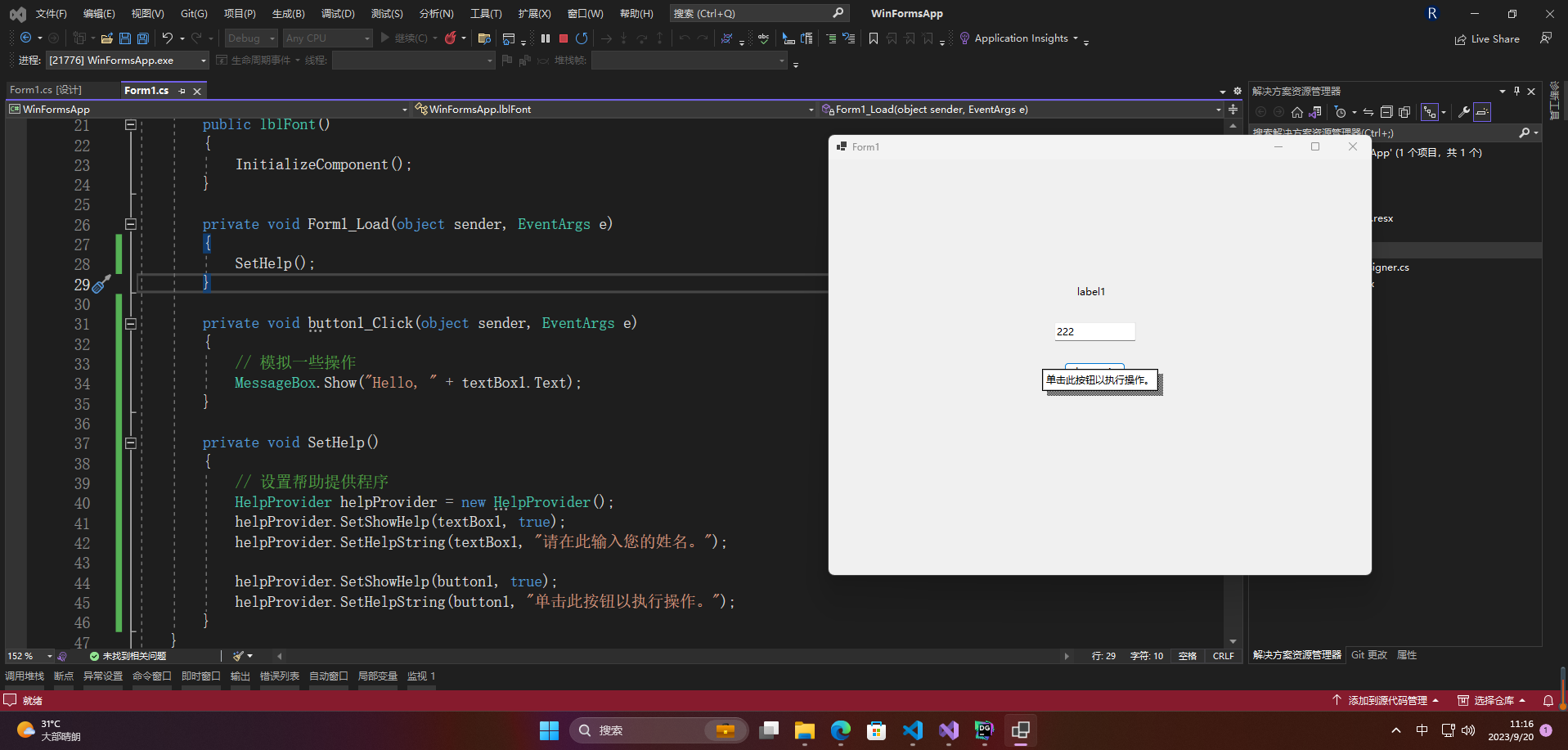Open the Form1_Load member dropdown
The height and width of the screenshot is (750, 1568).
(x=1022, y=110)
